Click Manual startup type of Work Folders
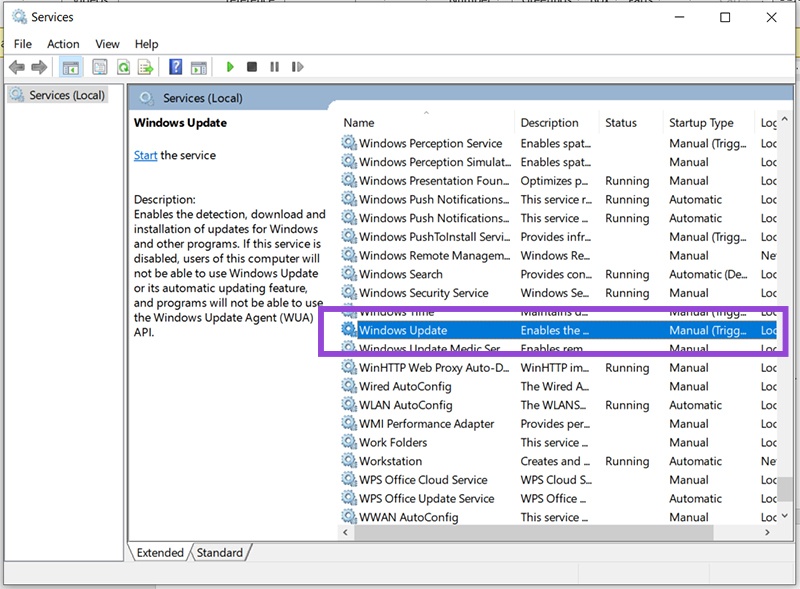The width and height of the screenshot is (800, 589). [x=689, y=442]
